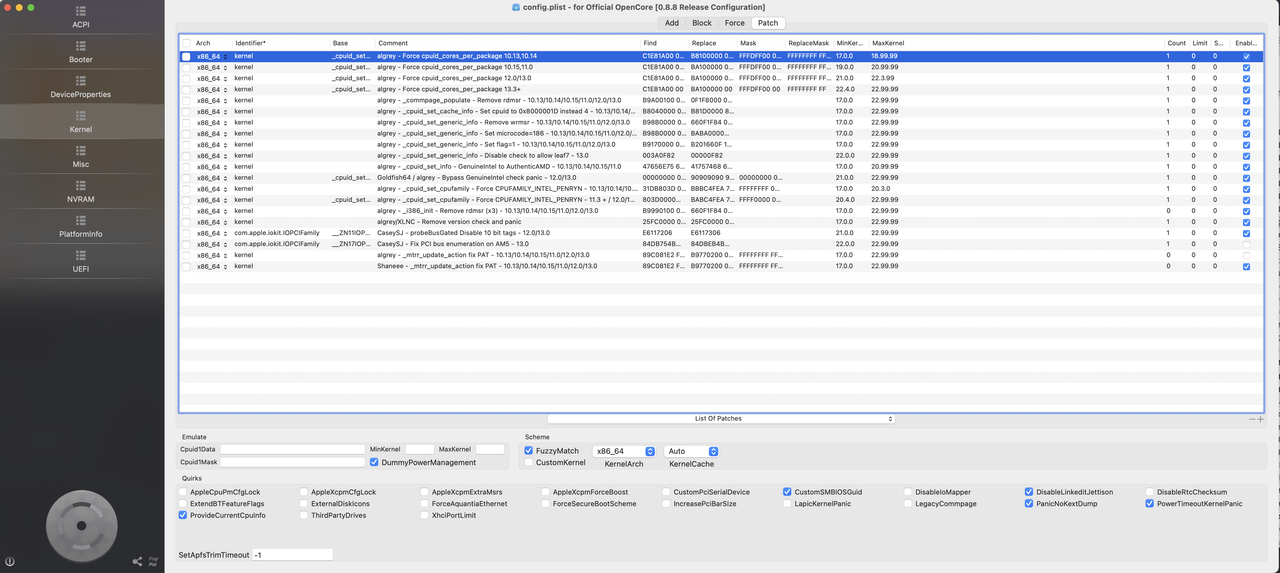Expand the KernelArch x86_64 dropdown
The image size is (1280, 573).
tap(624, 451)
